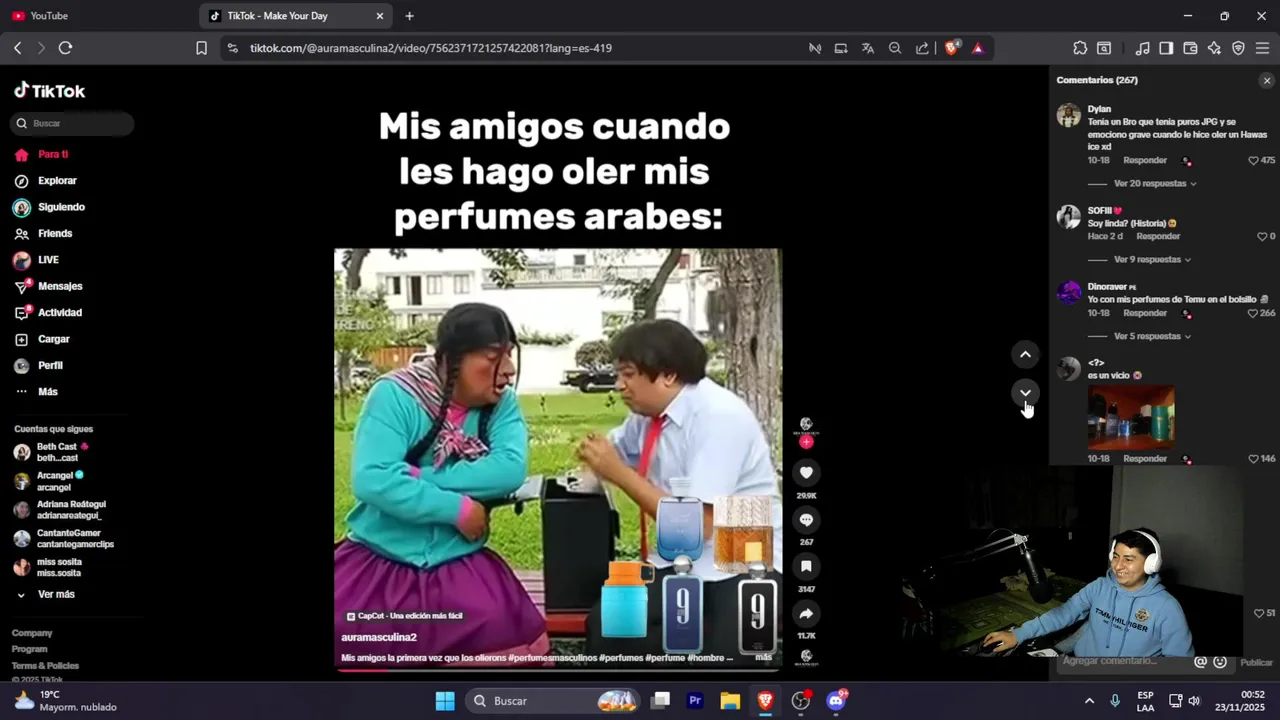Go to the previous video with the up arrow
1280x720 pixels.
1025,354
